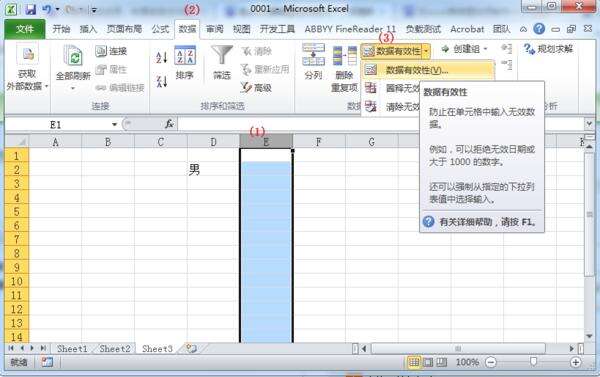Viewport: 600px width, 377px height.
Task: Open the Solver (规划求解) button
Action: [548, 49]
